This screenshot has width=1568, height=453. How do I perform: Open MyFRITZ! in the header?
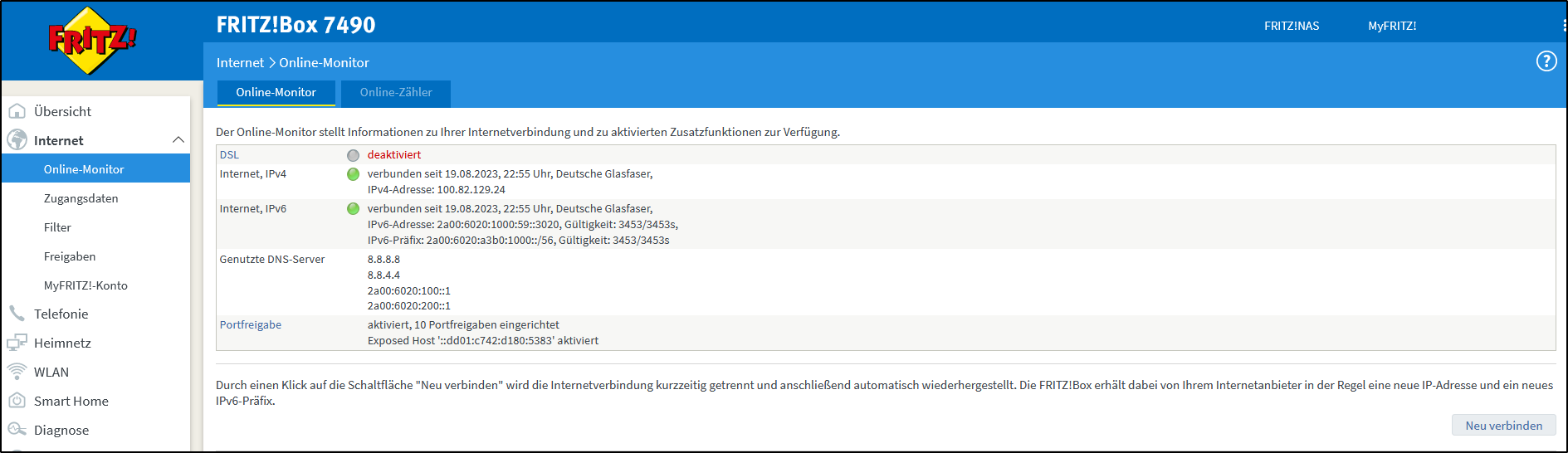(x=1392, y=26)
